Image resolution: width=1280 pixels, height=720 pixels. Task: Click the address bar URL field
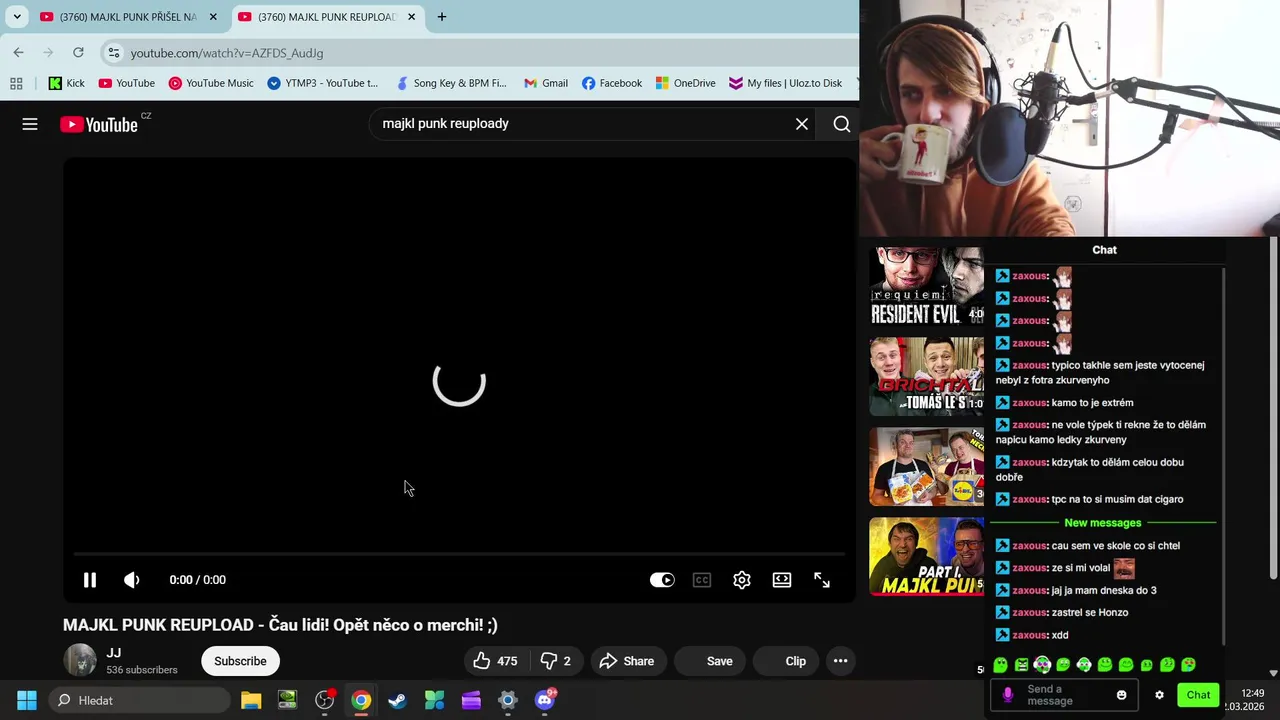(480, 53)
